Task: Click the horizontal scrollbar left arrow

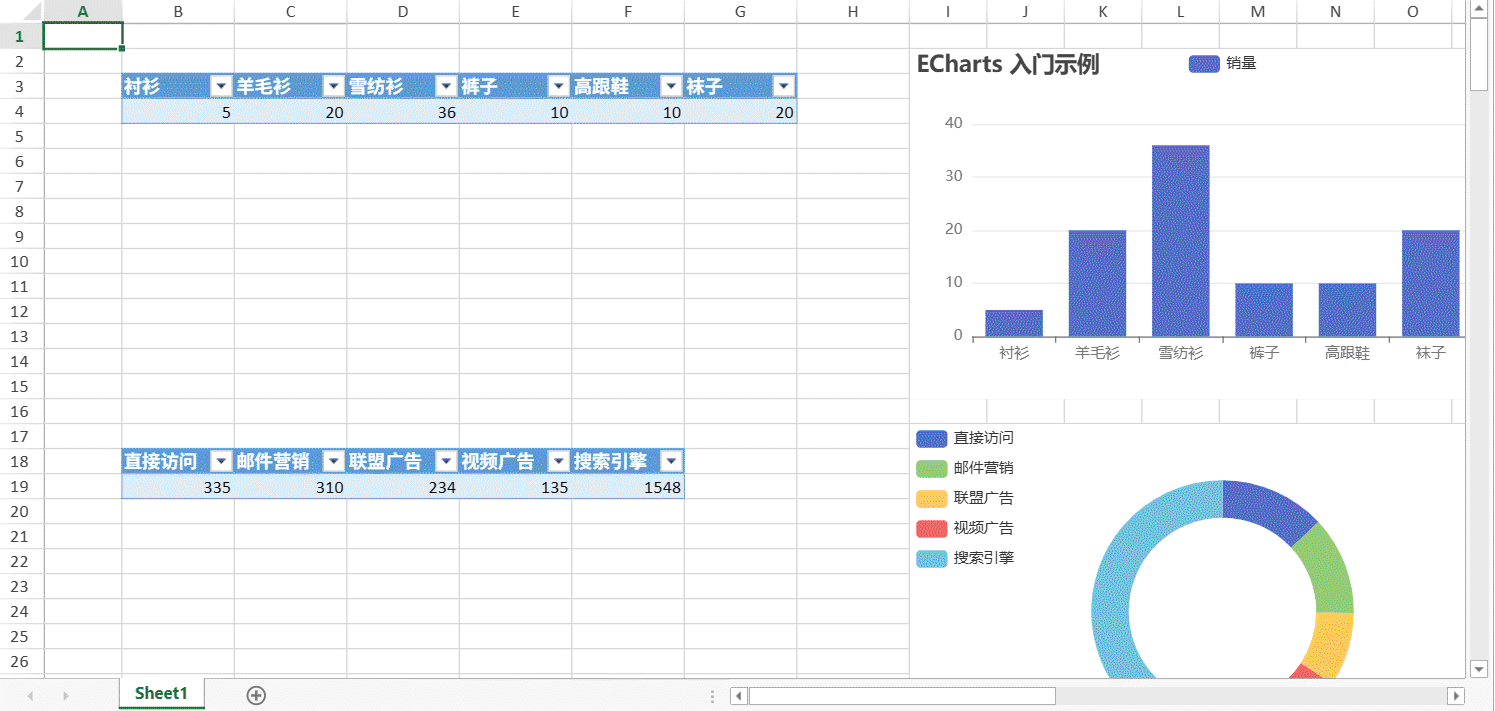Action: tap(739, 696)
